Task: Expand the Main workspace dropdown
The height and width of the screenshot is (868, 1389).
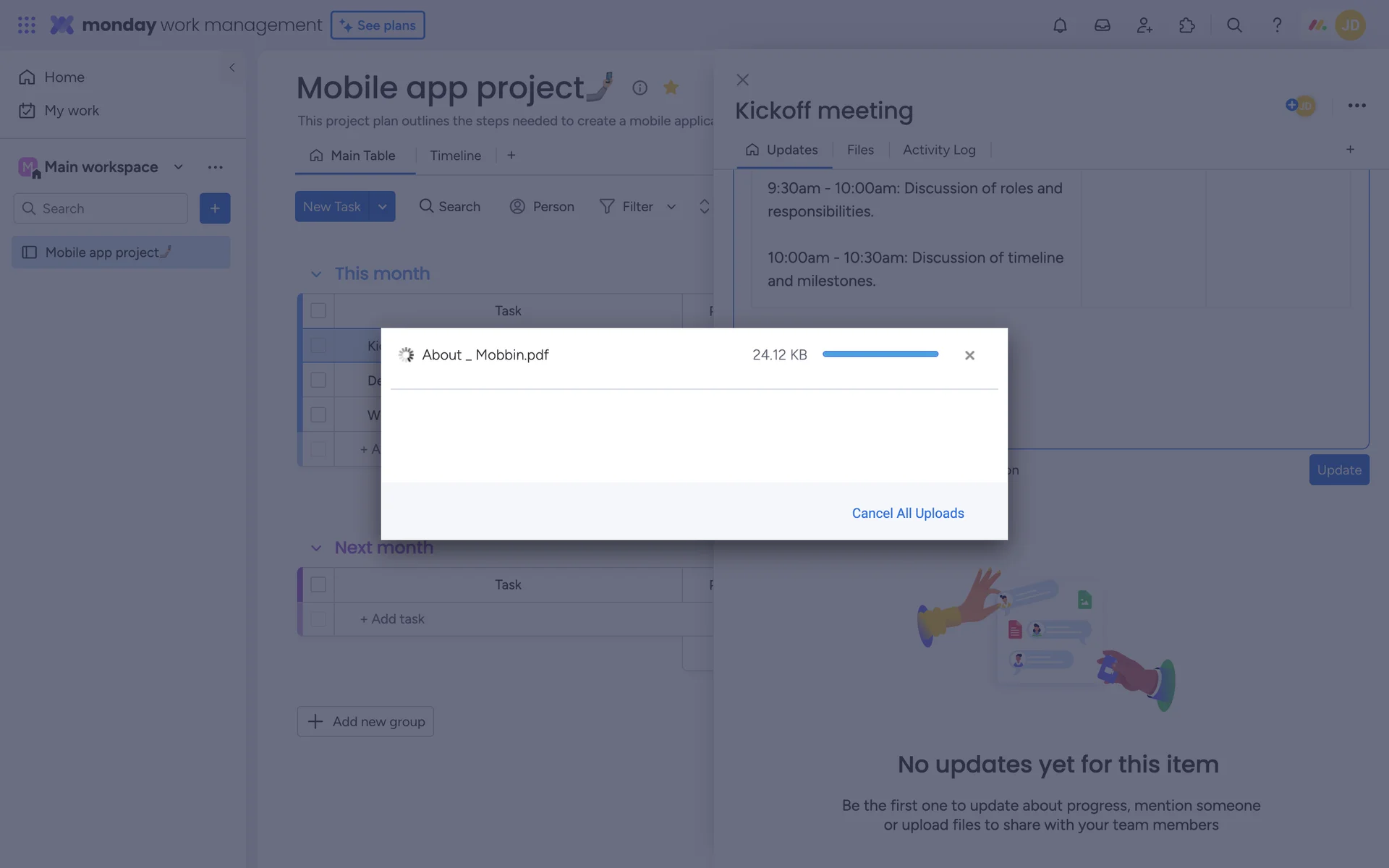Action: [x=179, y=167]
